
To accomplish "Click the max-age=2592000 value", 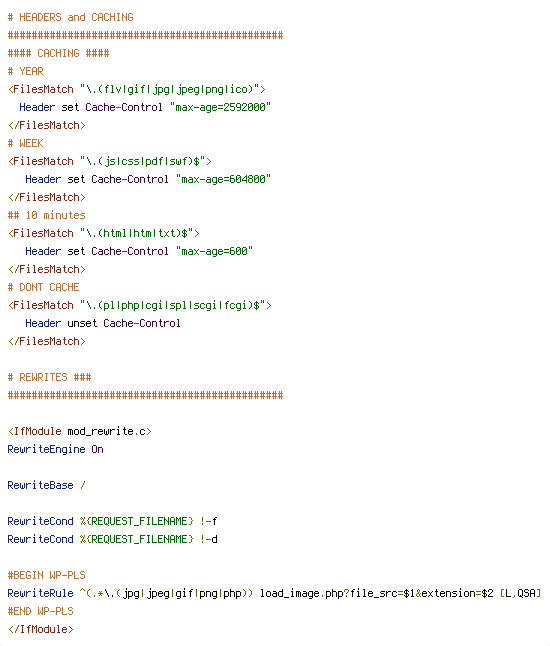I will point(220,107).
